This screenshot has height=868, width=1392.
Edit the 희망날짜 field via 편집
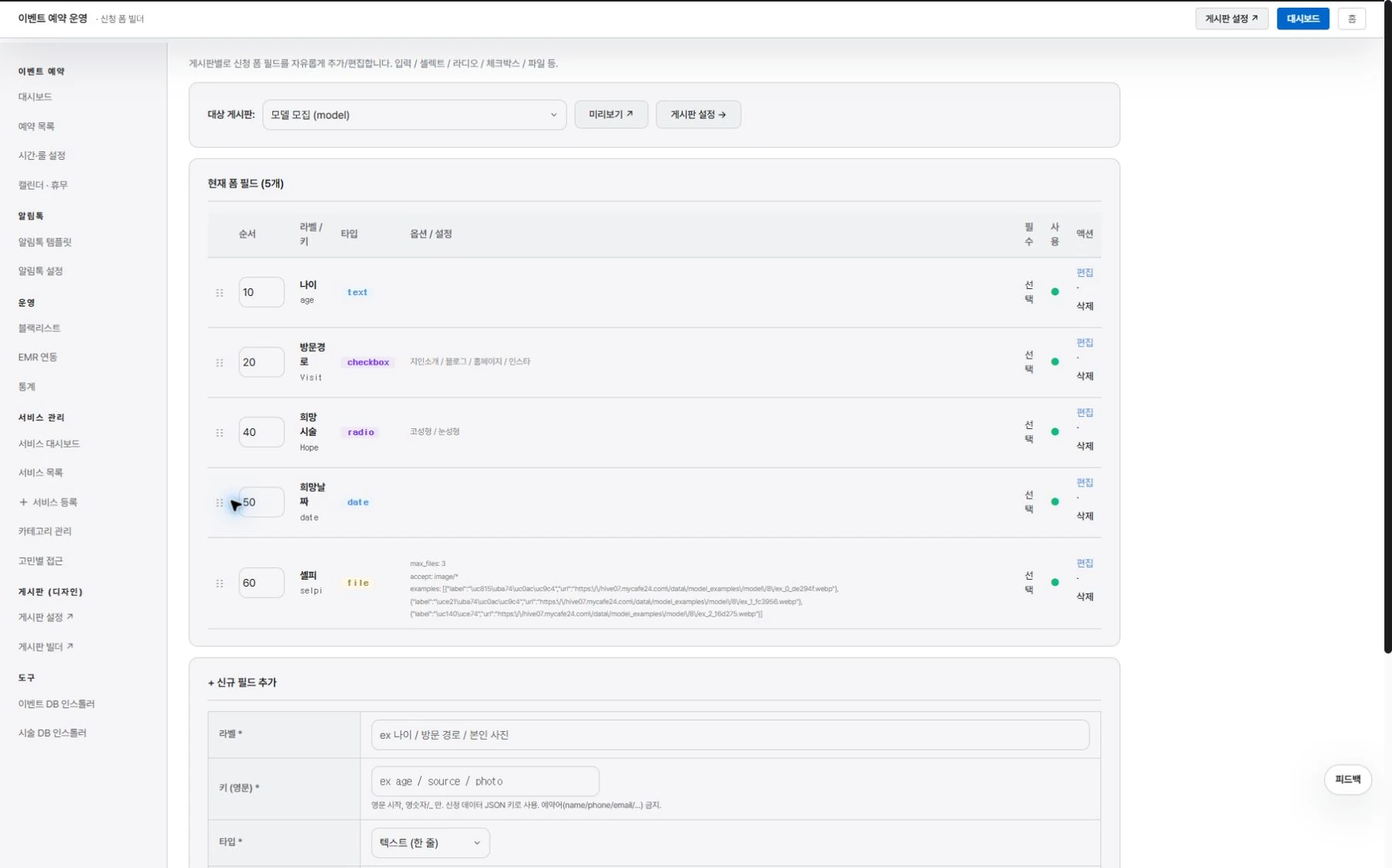tap(1085, 482)
